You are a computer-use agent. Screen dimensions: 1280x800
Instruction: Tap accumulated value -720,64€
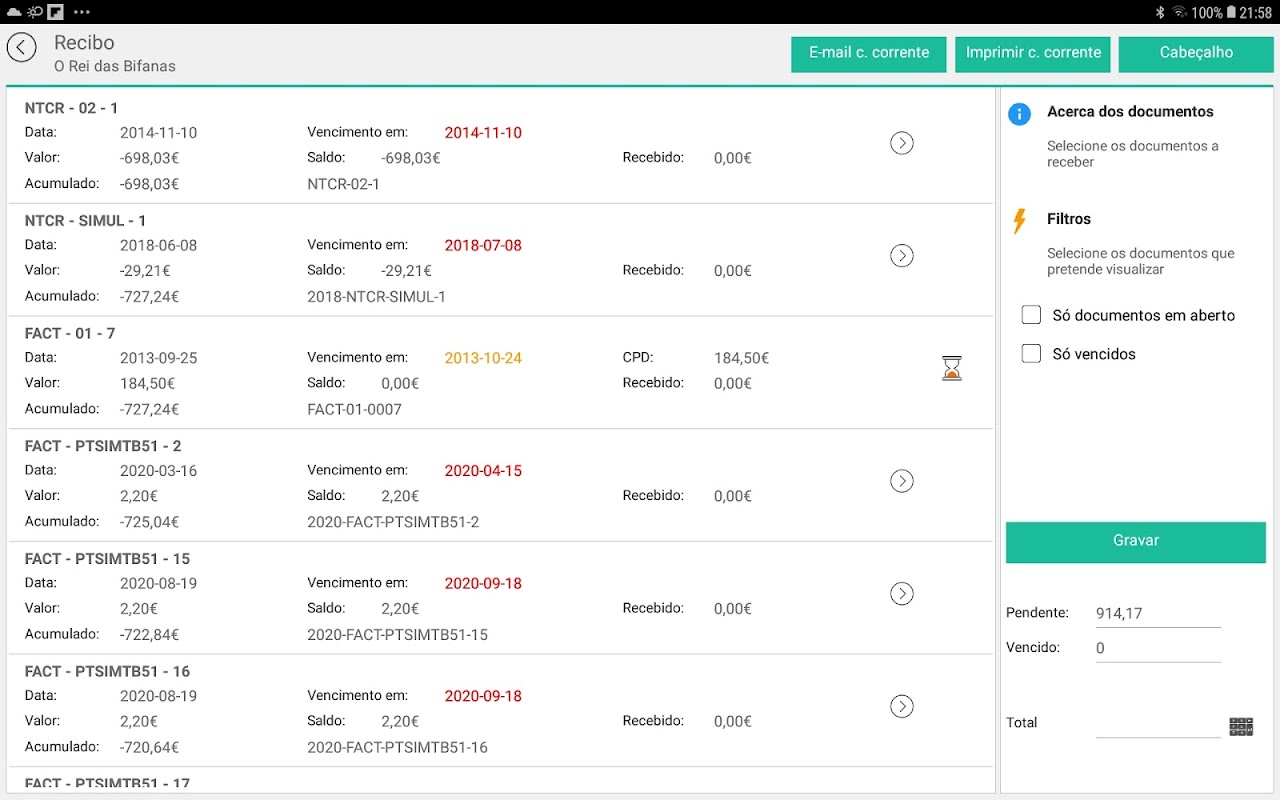[x=149, y=748]
